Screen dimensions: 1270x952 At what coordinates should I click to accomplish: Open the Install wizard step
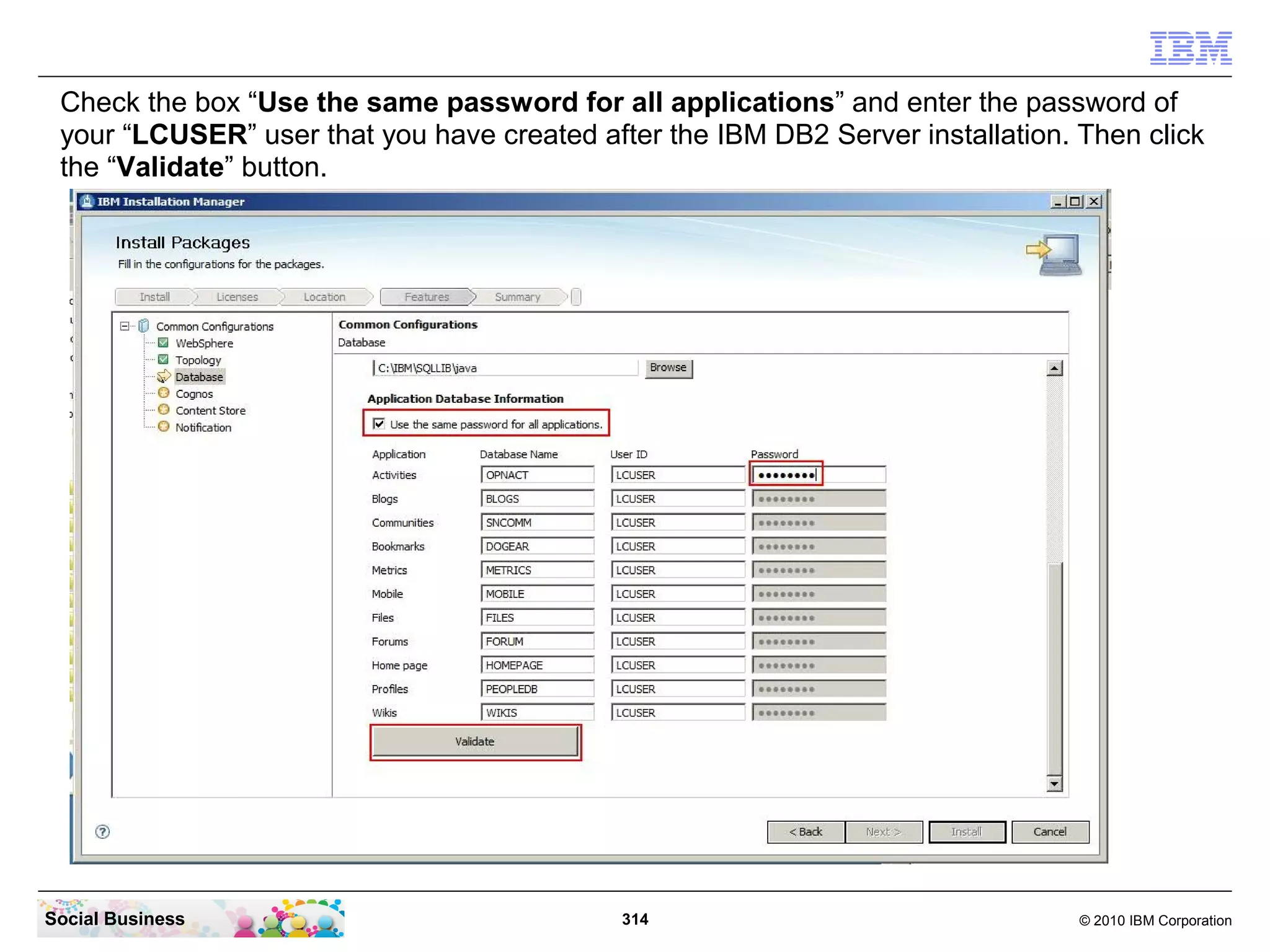[x=154, y=297]
